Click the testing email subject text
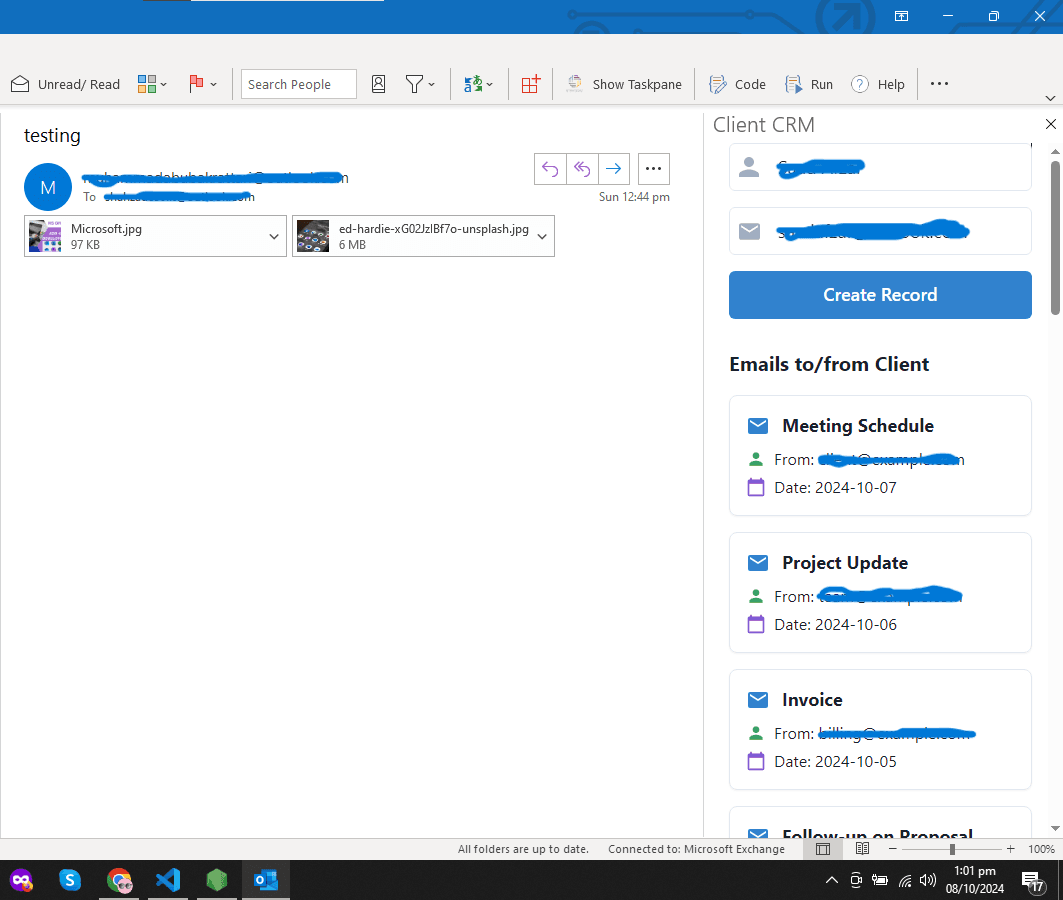1063x900 pixels. pyautogui.click(x=52, y=136)
